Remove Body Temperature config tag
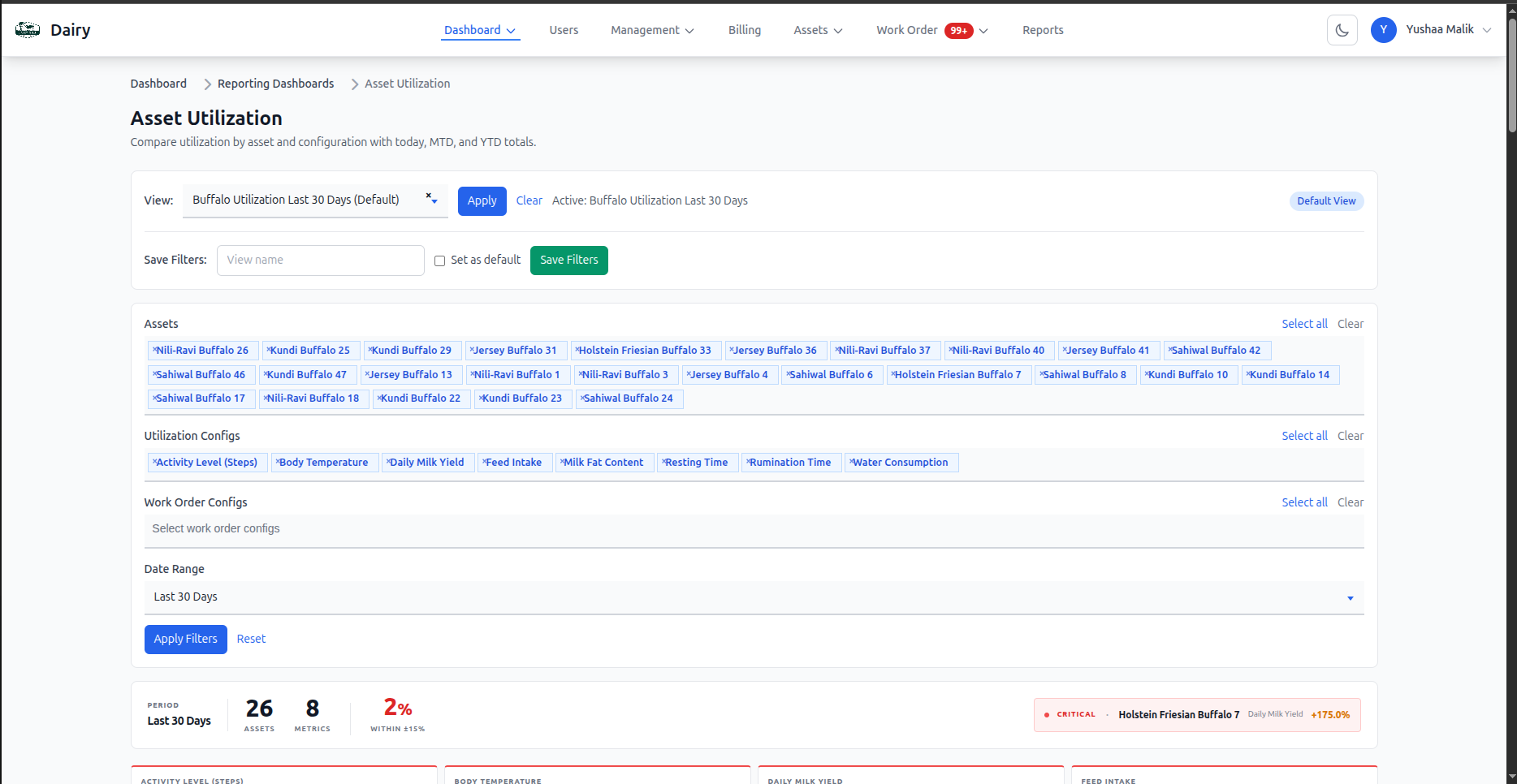Image resolution: width=1517 pixels, height=784 pixels. [277, 462]
